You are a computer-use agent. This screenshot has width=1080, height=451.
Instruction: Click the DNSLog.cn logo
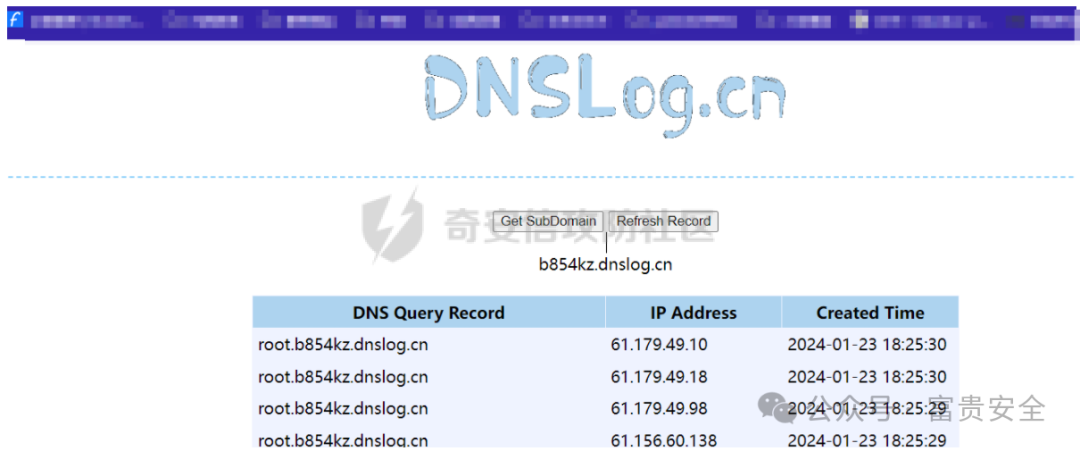(x=604, y=96)
